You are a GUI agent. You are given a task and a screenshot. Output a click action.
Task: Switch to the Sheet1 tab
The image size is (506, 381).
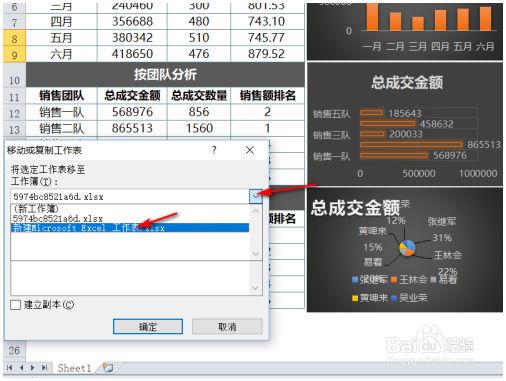click(74, 368)
